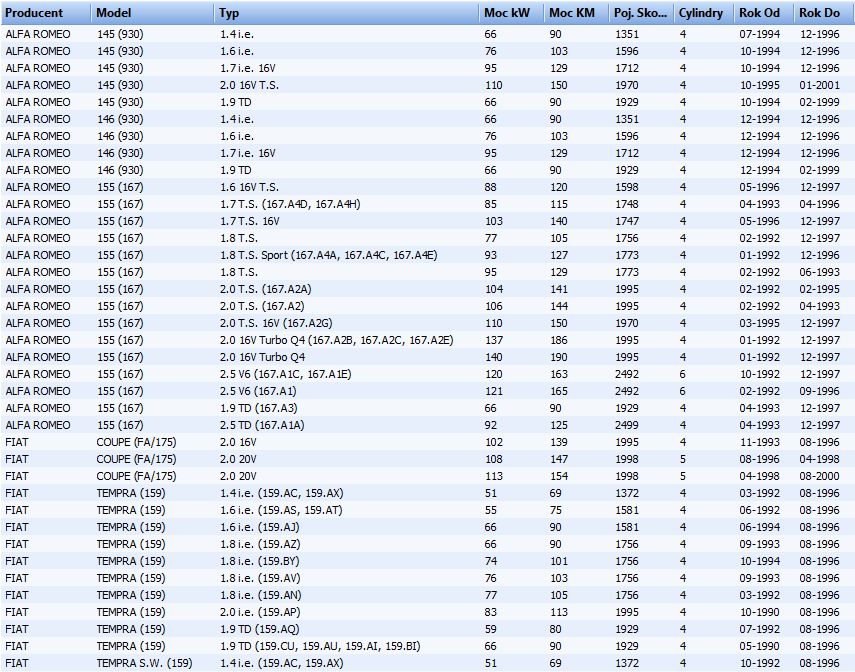Sort by the Producent column header
Viewport: 855px width, 672px height.
tap(46, 13)
